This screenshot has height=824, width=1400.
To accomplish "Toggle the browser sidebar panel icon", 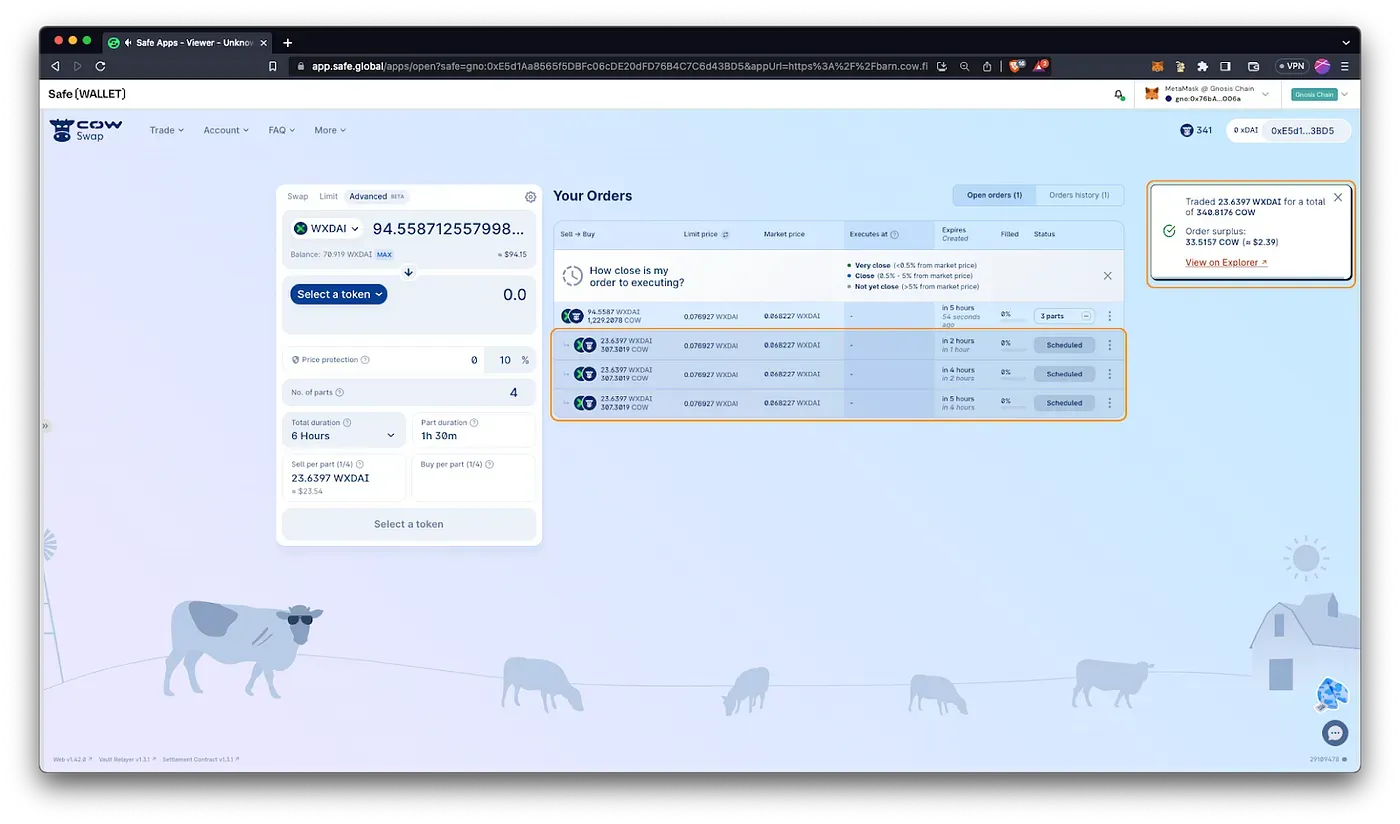I will click(x=1225, y=66).
